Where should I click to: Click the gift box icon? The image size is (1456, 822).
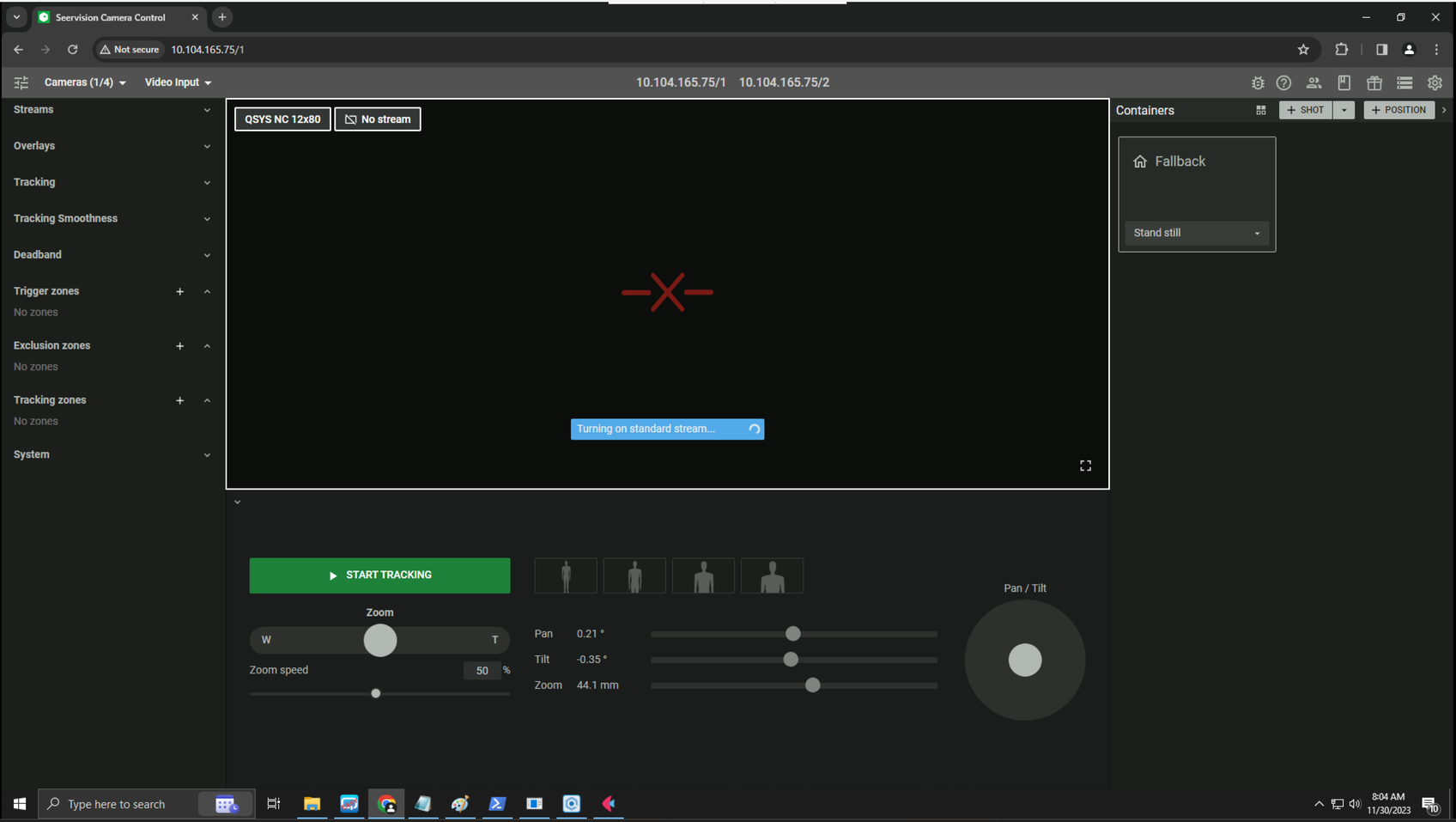[x=1374, y=83]
